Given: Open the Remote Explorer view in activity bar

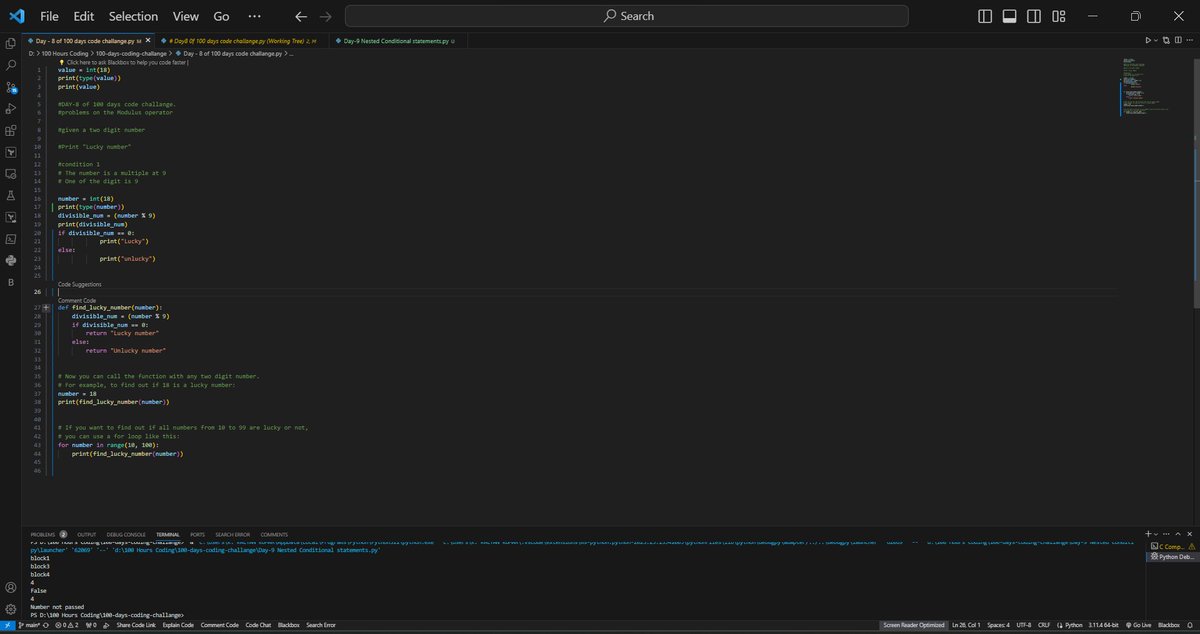Looking at the screenshot, I should pyautogui.click(x=11, y=173).
